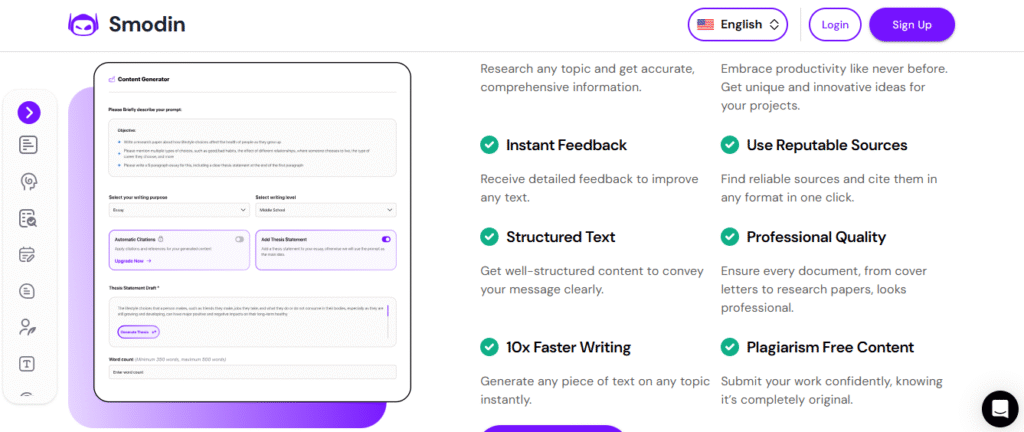Click the Instant Feedback green checkmark
1024x432 pixels.
[x=488, y=145]
